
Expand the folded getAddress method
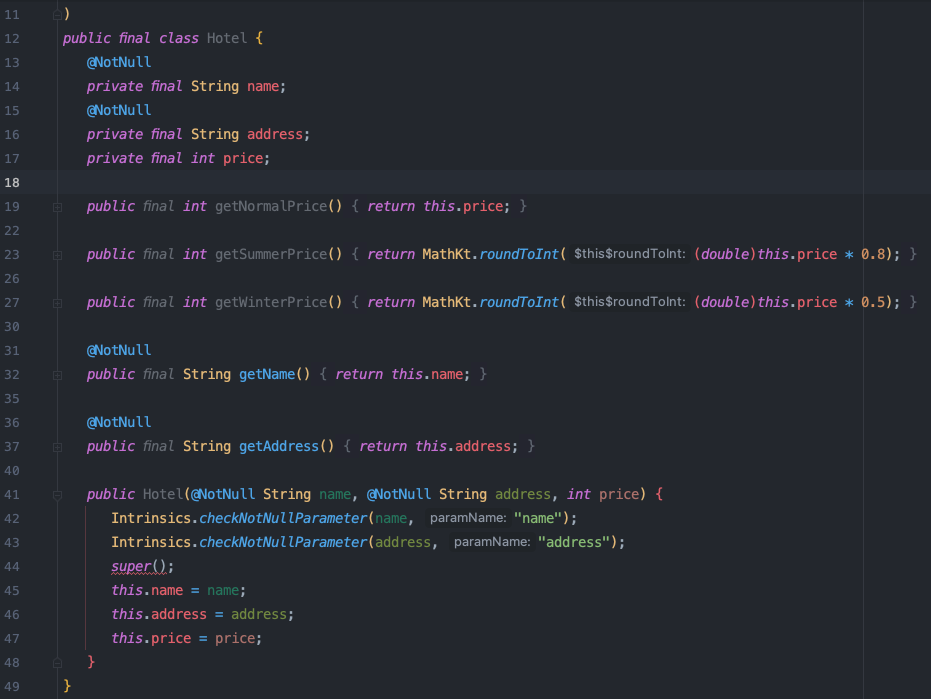58,447
